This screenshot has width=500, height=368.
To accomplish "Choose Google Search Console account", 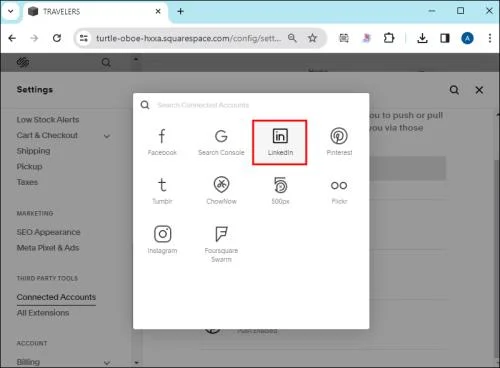I will [x=221, y=142].
